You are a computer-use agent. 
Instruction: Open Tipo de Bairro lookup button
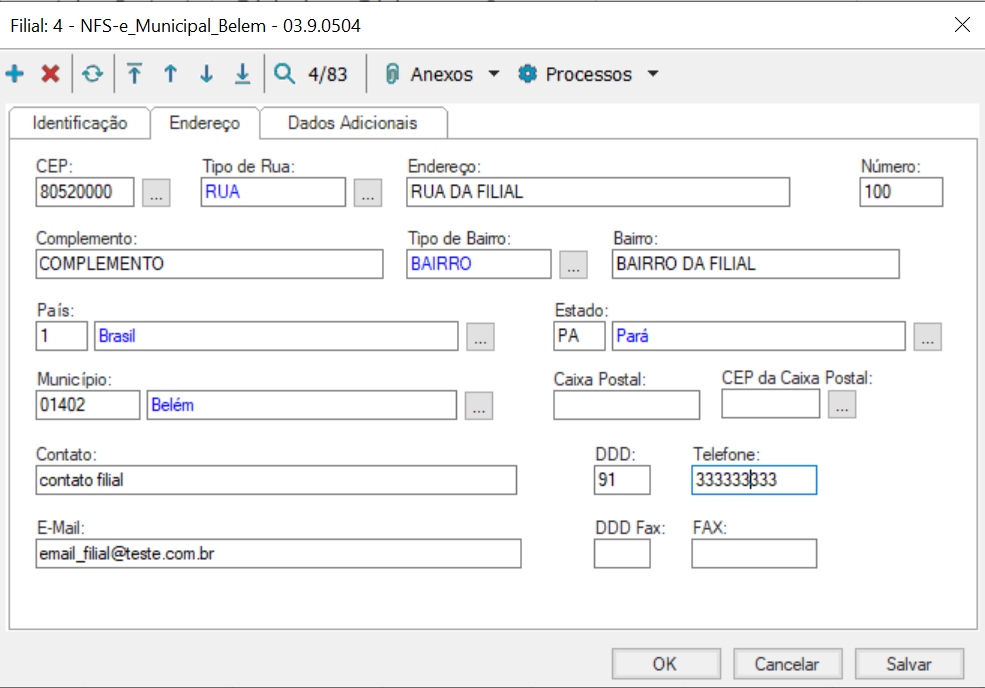[574, 265]
